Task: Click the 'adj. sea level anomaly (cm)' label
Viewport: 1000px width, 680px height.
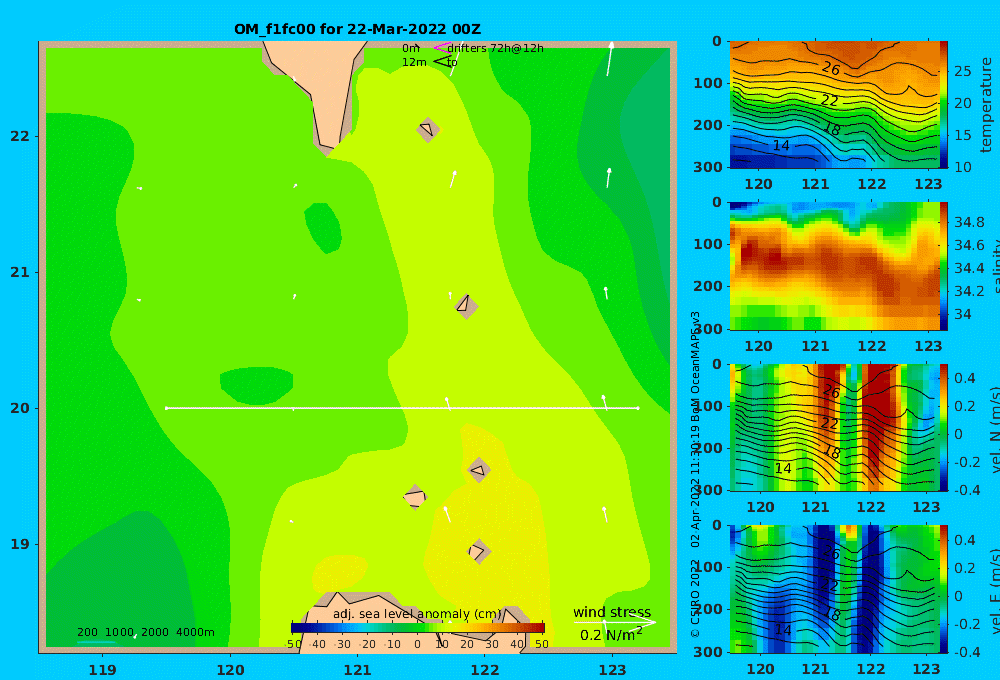Action: click(x=417, y=614)
